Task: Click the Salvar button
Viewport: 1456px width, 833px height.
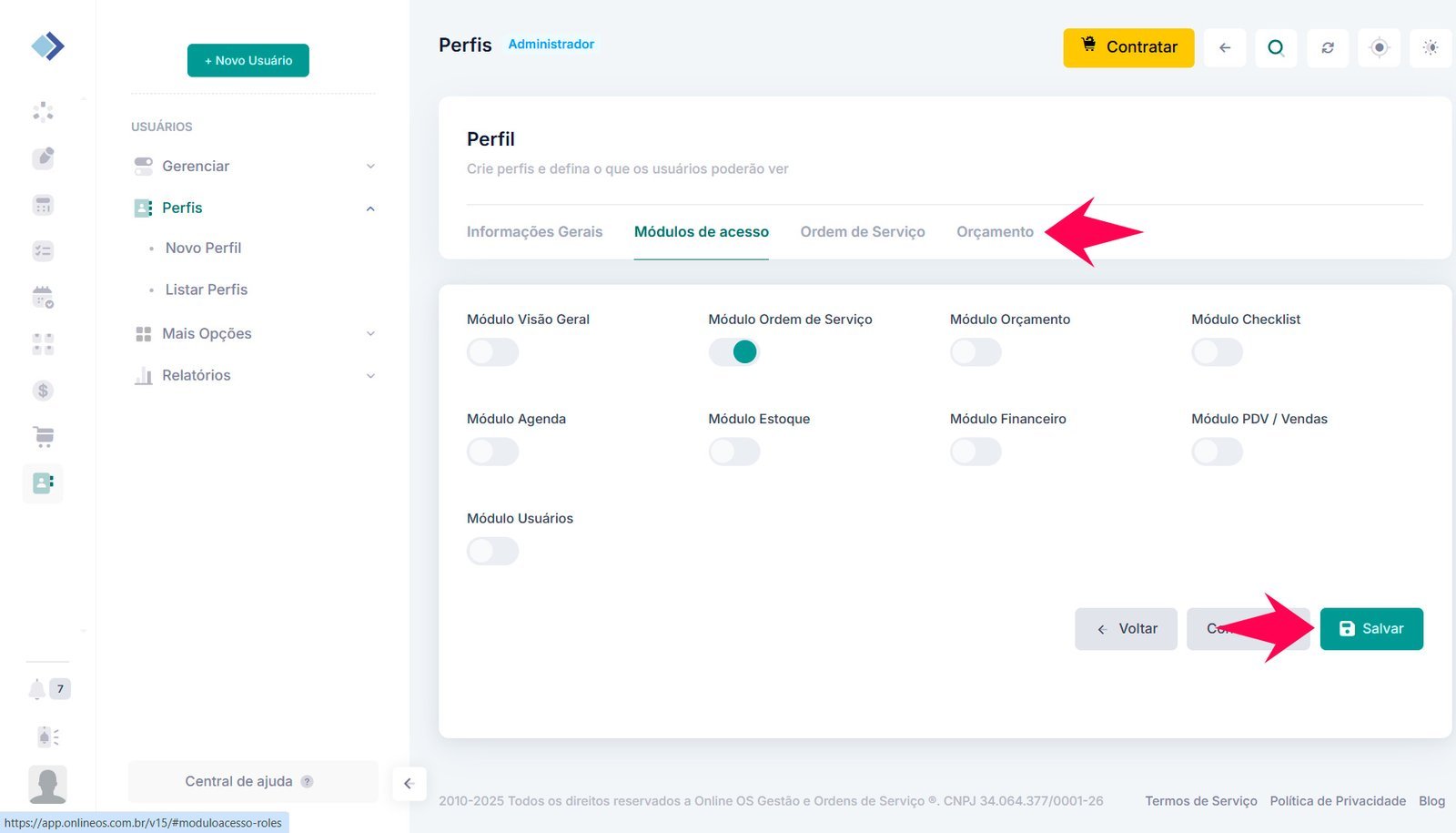Action: click(1370, 629)
